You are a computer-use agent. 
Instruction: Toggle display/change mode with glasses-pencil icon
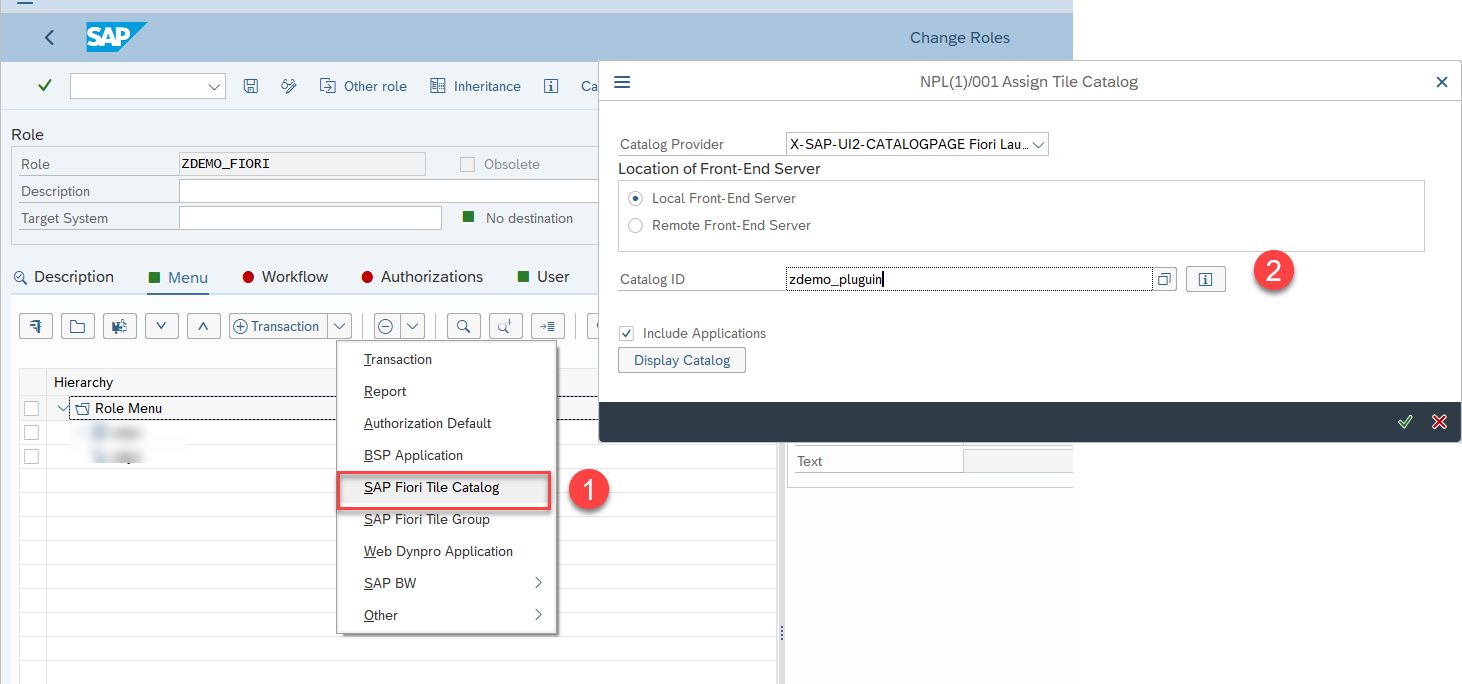click(x=289, y=86)
